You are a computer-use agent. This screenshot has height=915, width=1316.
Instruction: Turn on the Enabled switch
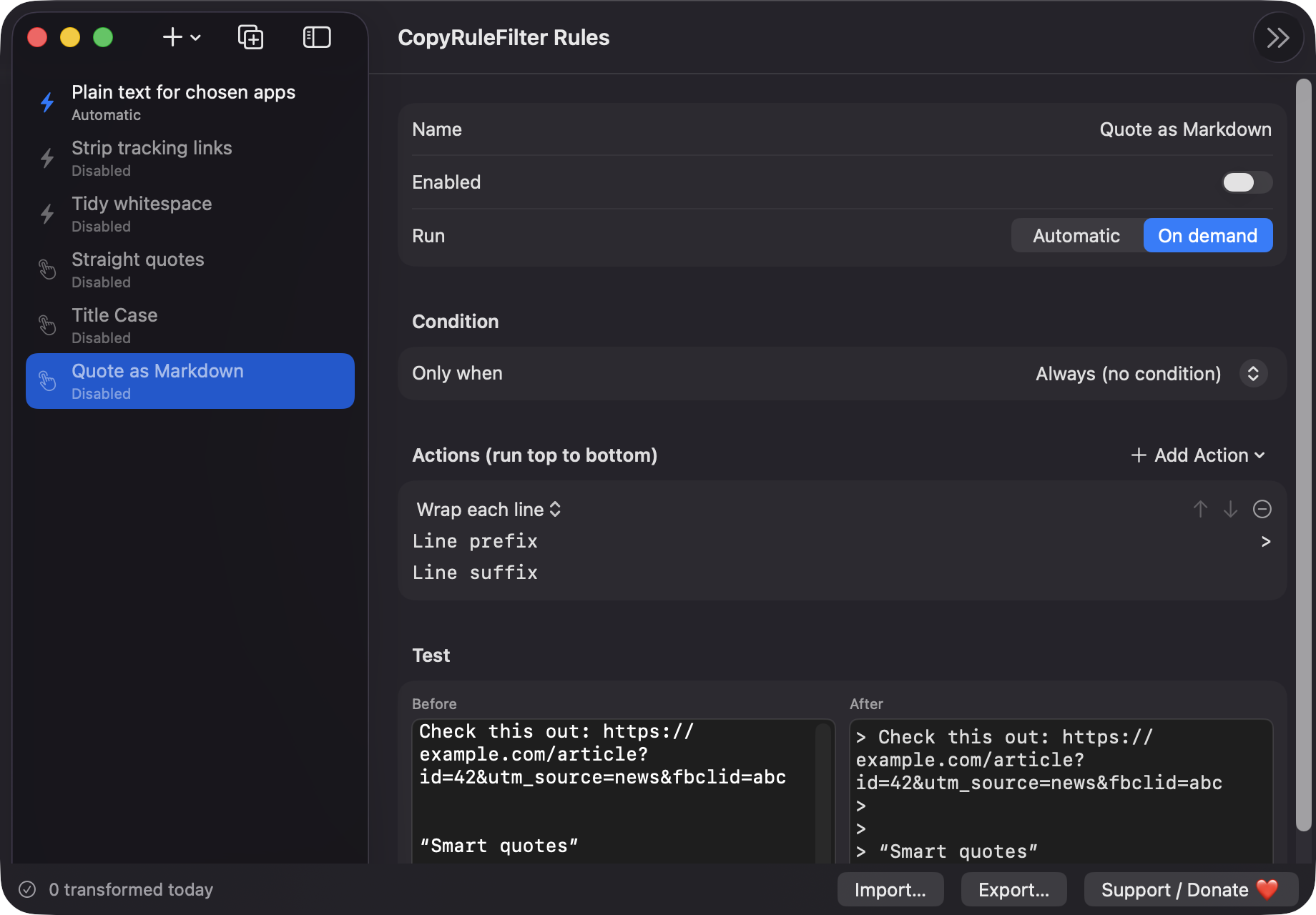(x=1247, y=182)
